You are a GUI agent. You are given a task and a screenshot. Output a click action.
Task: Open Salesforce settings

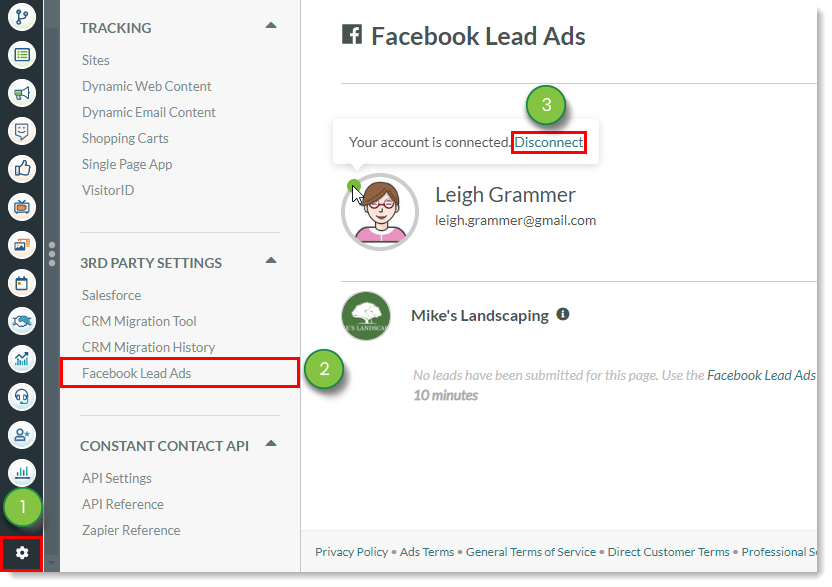111,295
